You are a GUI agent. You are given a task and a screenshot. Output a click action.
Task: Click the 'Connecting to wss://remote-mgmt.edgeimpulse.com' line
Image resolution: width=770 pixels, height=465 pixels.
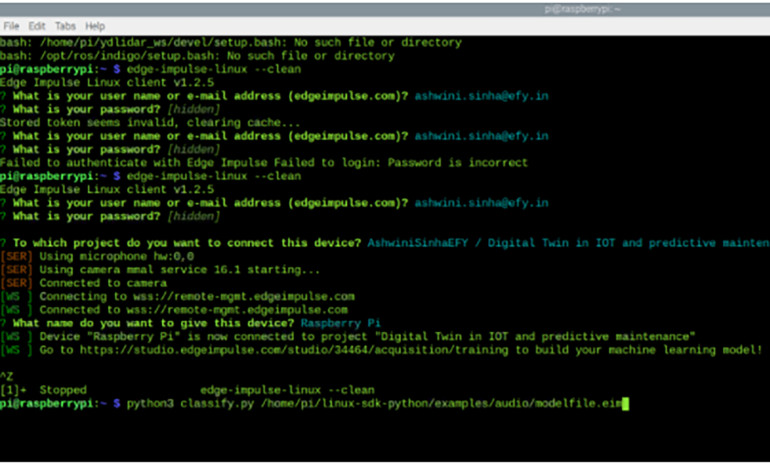coord(177,297)
